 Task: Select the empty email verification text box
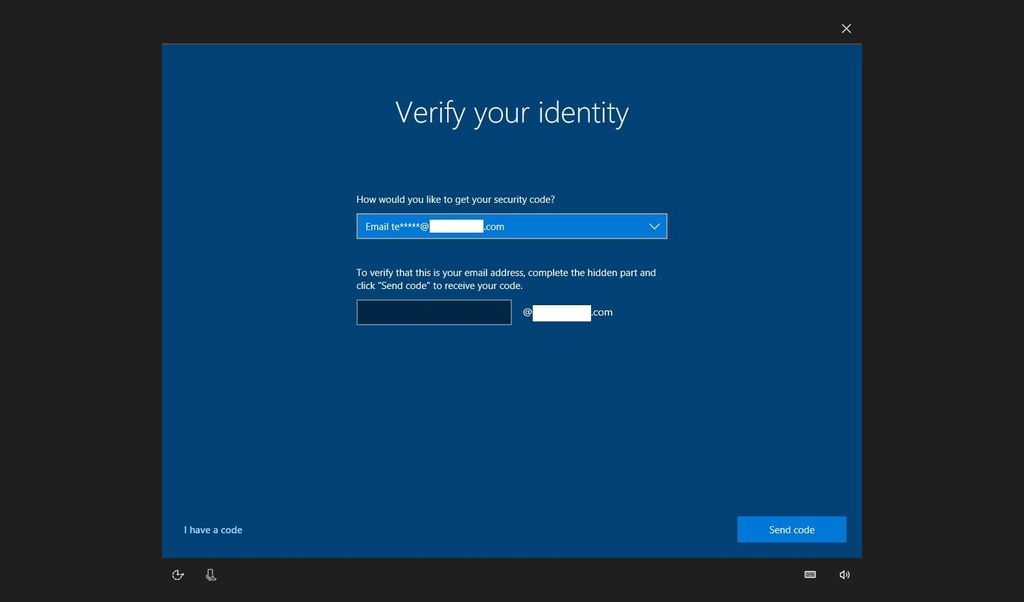point(433,311)
